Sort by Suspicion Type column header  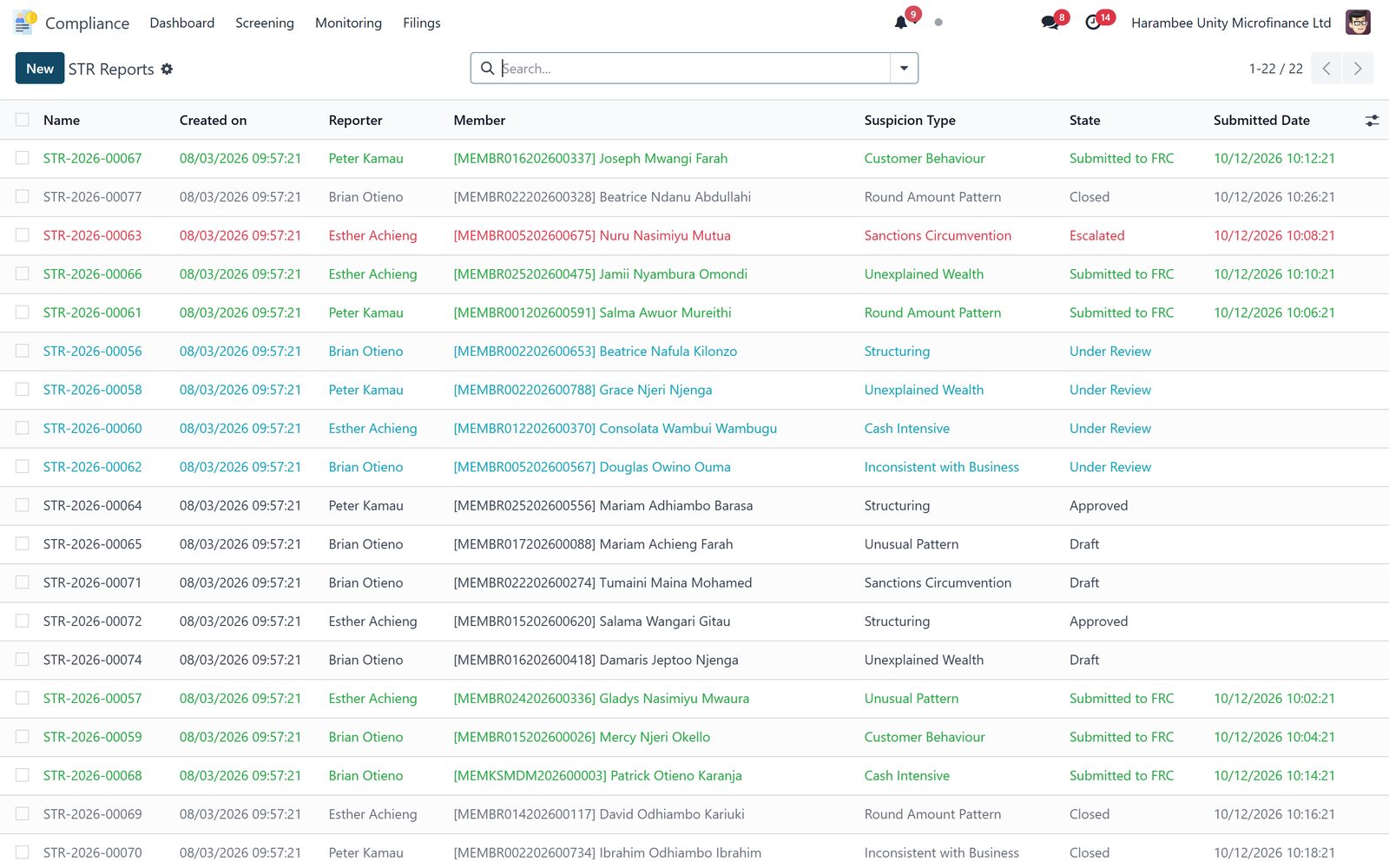[x=910, y=121]
